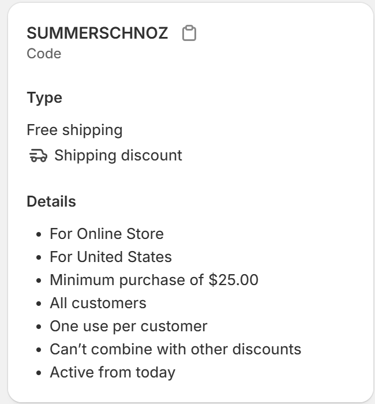Select the For United States item
375x404 pixels.
click(x=111, y=257)
